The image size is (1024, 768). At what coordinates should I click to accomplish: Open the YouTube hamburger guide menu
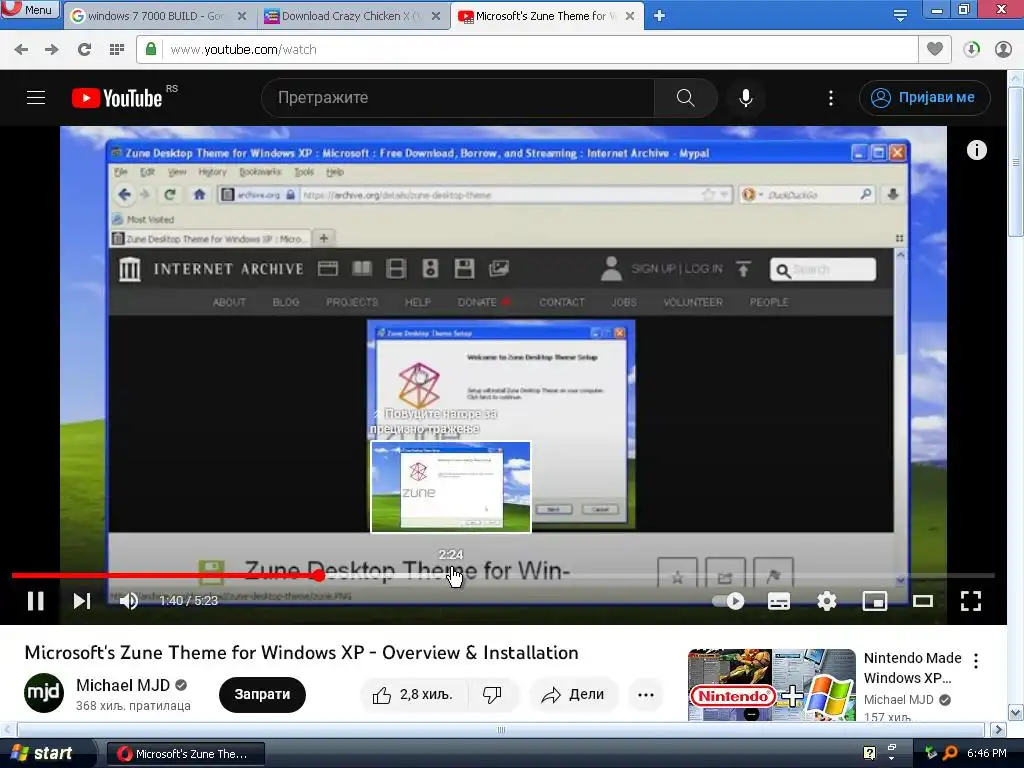(36, 98)
